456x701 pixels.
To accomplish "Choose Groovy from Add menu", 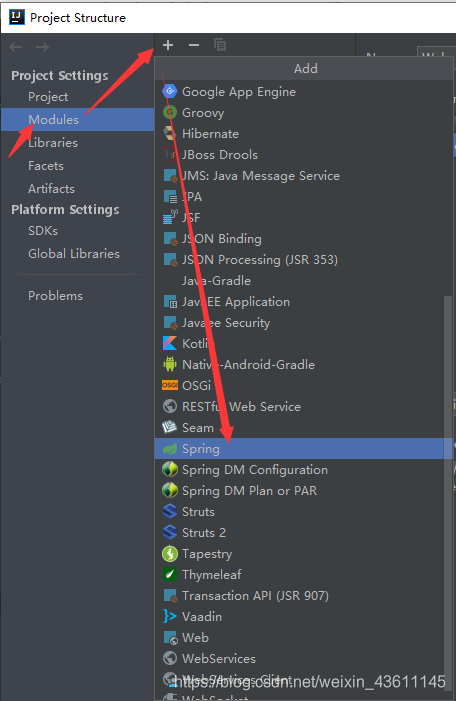I will coord(203,113).
